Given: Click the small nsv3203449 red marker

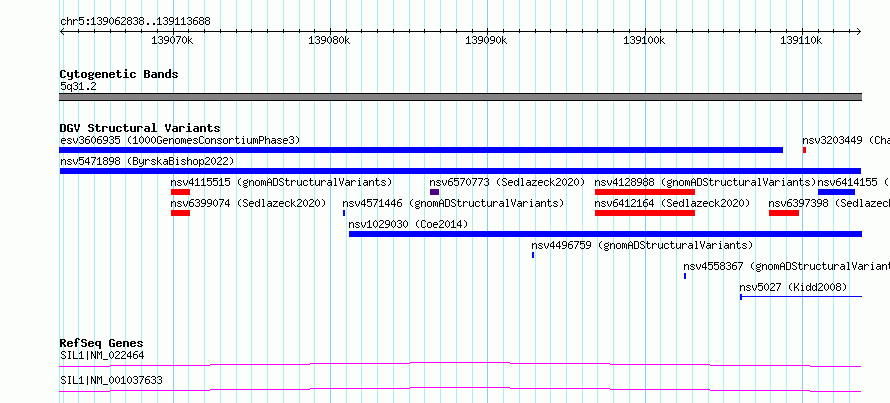Looking at the screenshot, I should 804,150.
